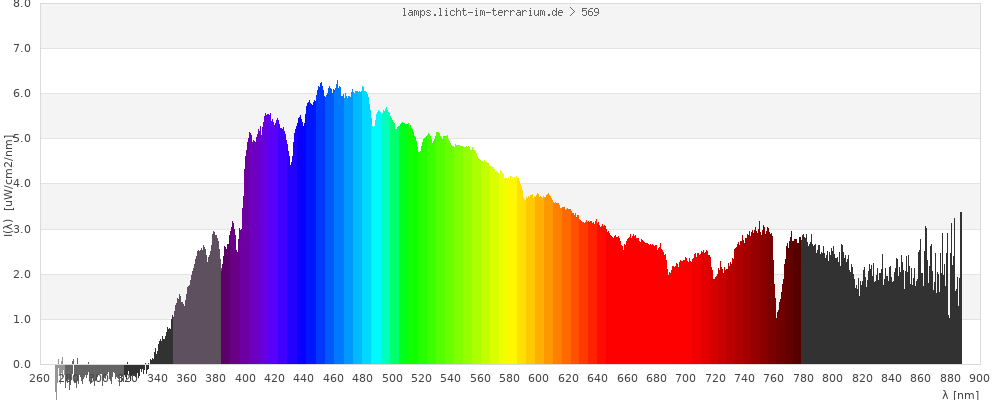Select the 400 tick on the wavelength axis

coord(245,378)
